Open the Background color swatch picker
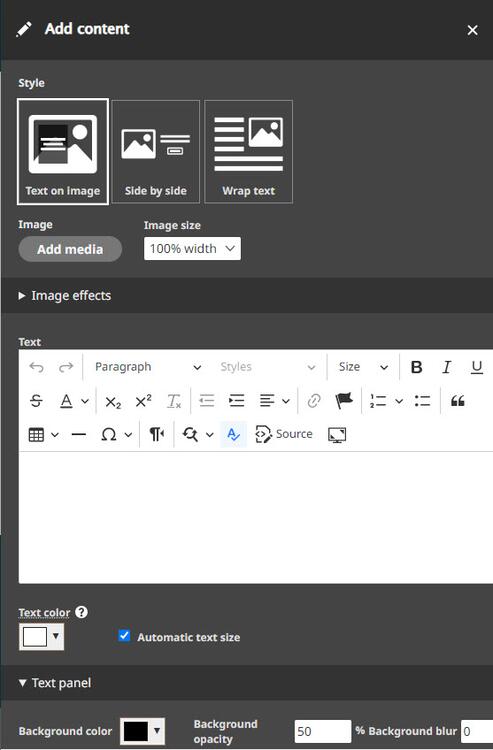The image size is (493, 750). click(142, 731)
